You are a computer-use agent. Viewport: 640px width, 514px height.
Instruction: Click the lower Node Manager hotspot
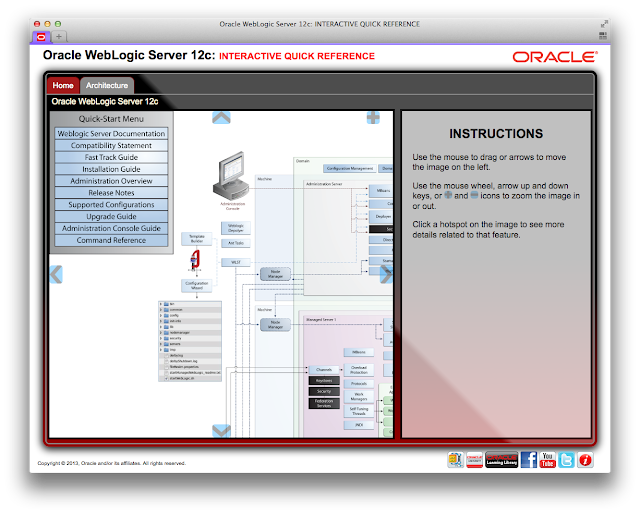point(276,325)
